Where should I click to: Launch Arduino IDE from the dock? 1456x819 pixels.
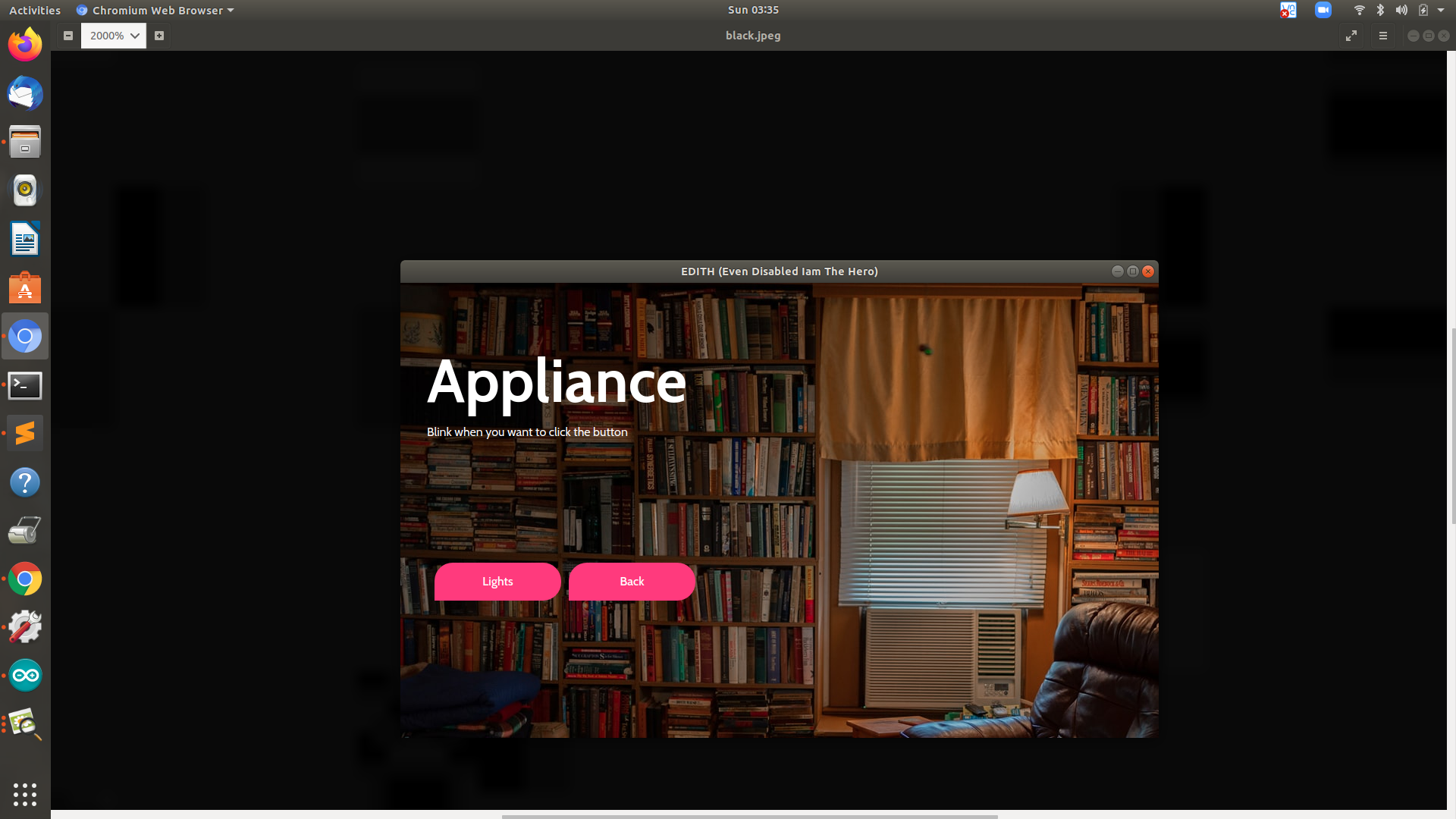click(25, 675)
